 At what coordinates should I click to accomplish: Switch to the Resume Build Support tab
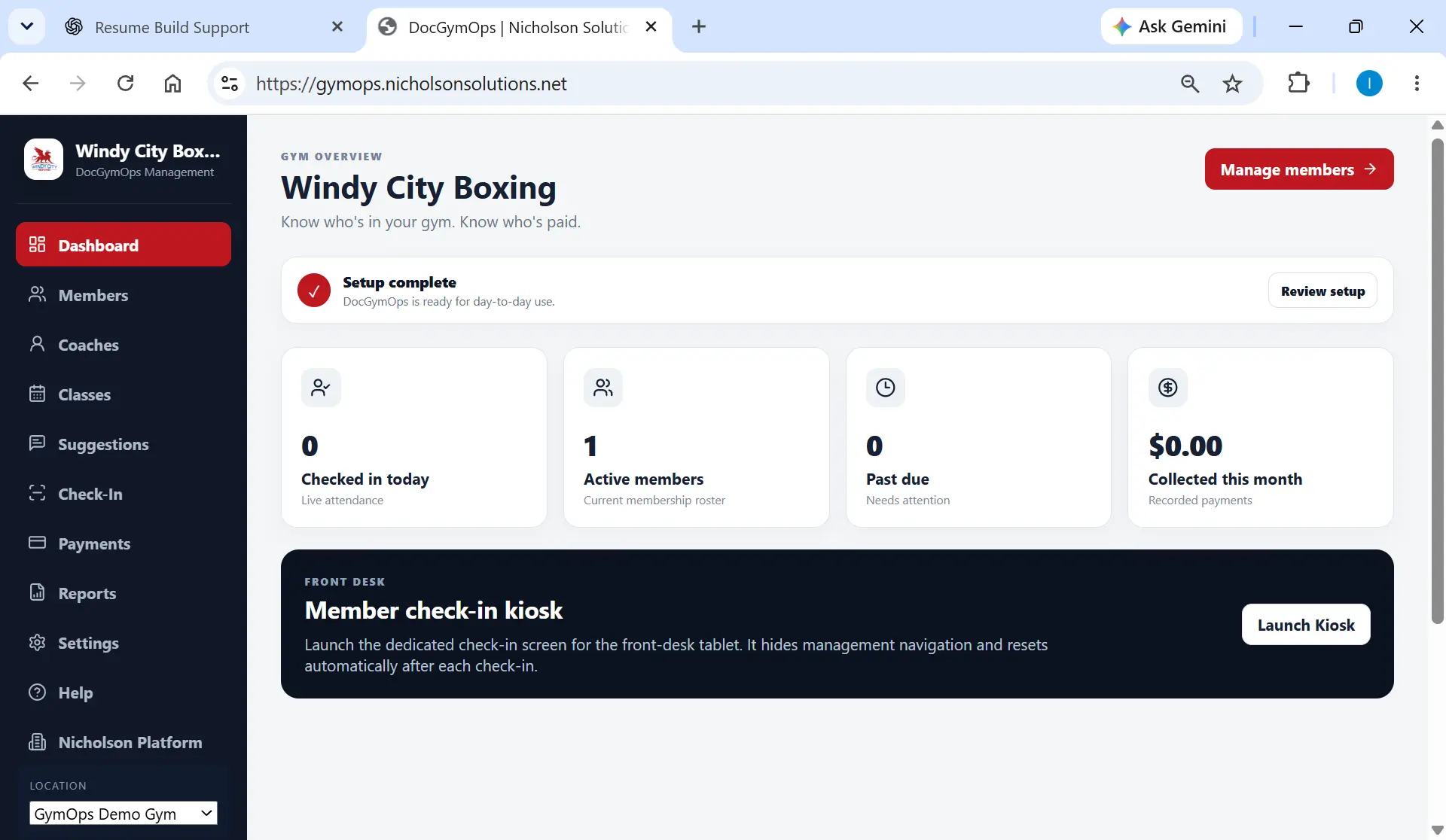[x=203, y=27]
